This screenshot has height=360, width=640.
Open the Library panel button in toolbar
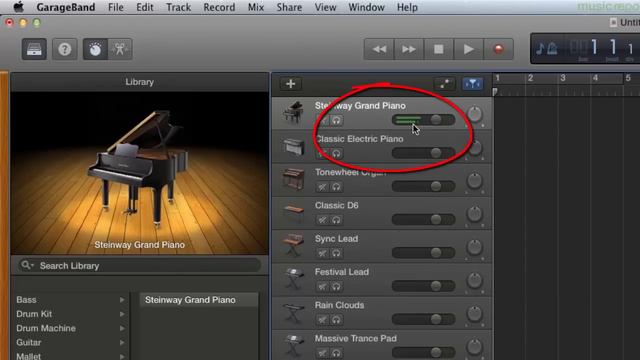pyautogui.click(x=34, y=49)
